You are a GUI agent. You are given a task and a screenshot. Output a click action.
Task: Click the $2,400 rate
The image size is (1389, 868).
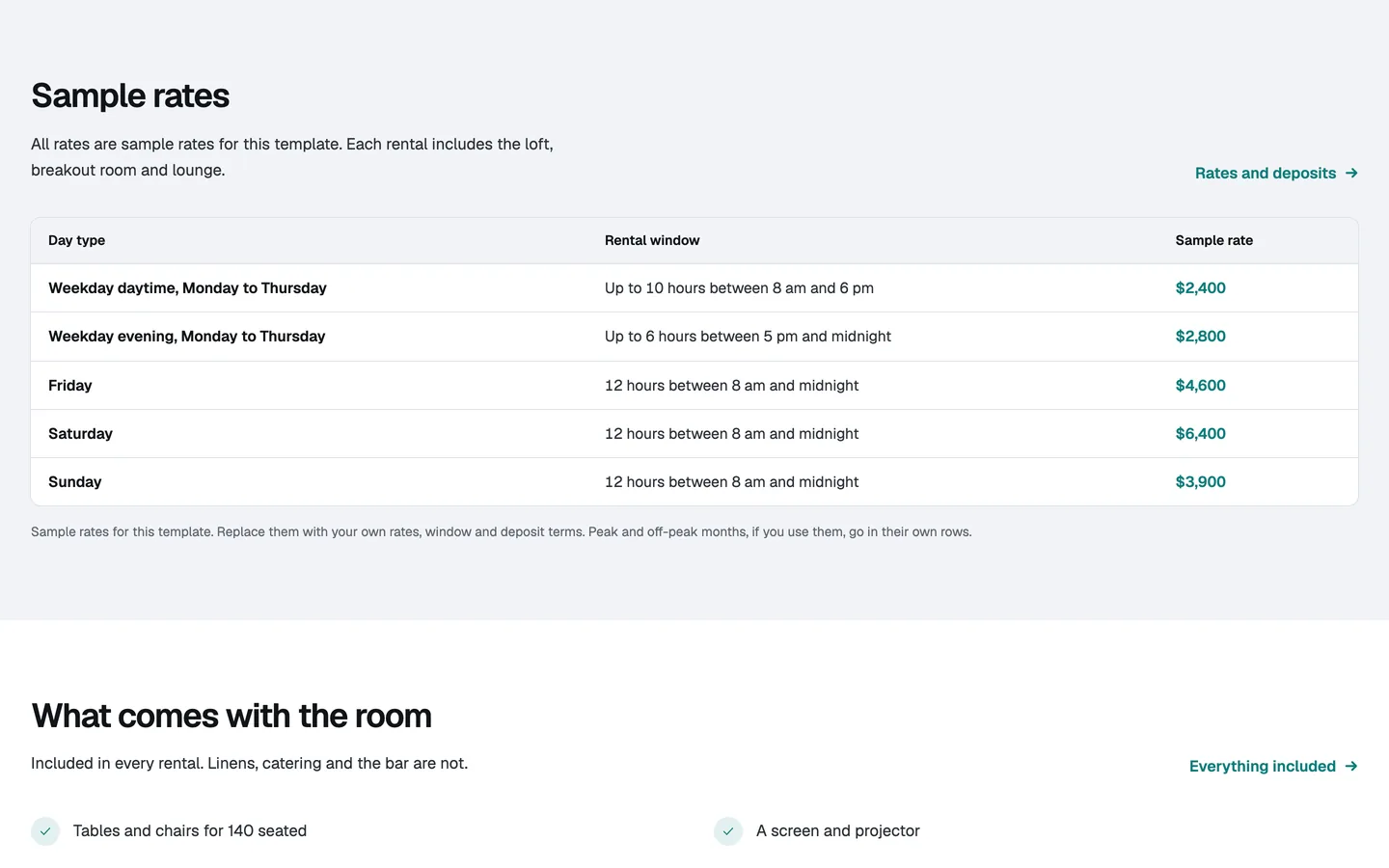click(1201, 288)
